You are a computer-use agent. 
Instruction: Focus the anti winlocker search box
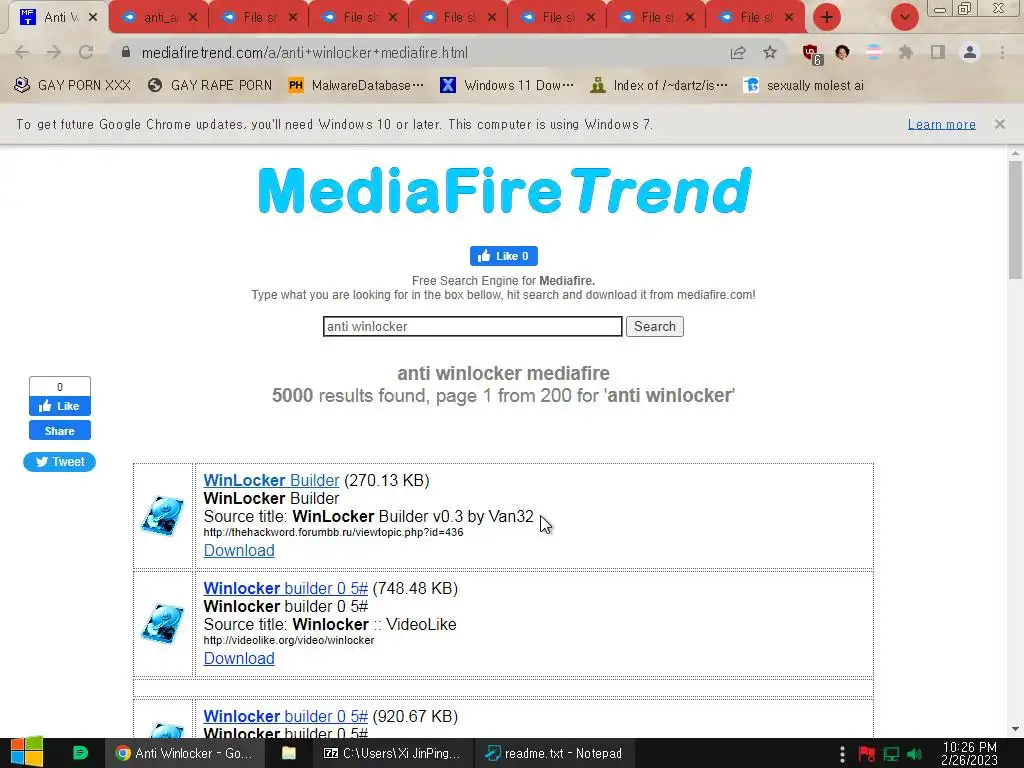click(x=472, y=327)
